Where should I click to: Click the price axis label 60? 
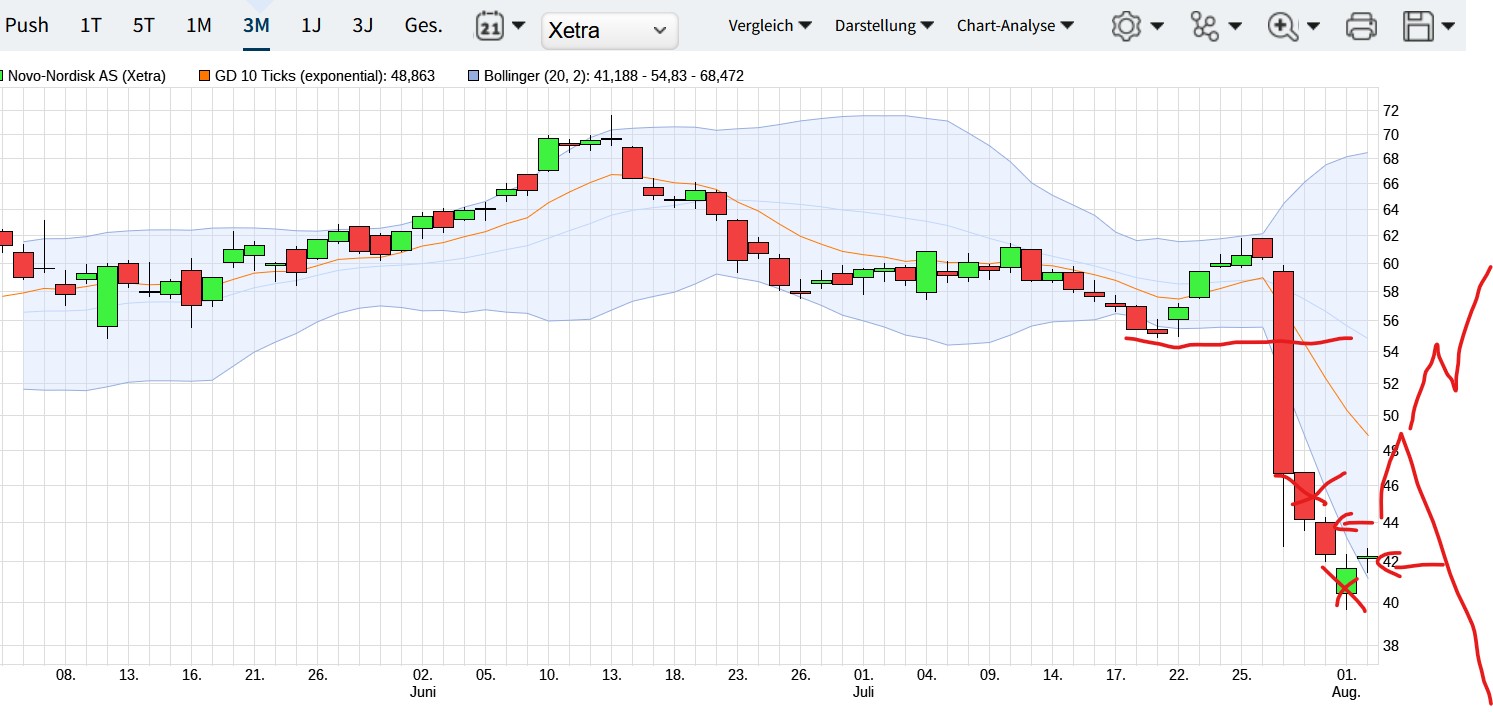(x=1390, y=264)
